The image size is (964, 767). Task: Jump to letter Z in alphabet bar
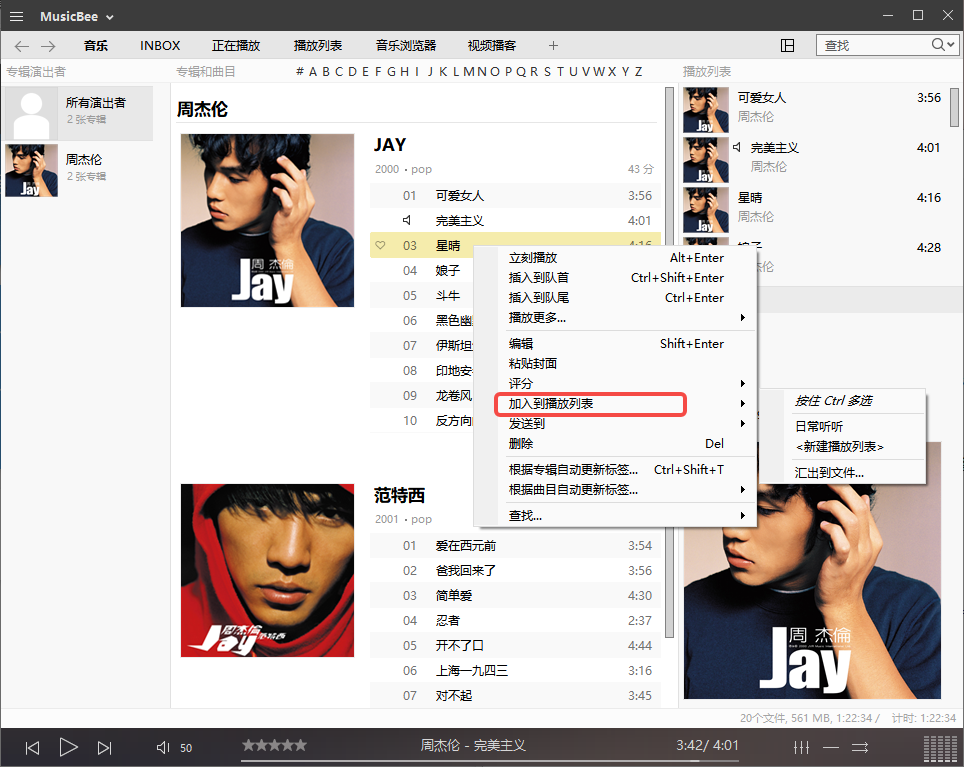coord(638,72)
